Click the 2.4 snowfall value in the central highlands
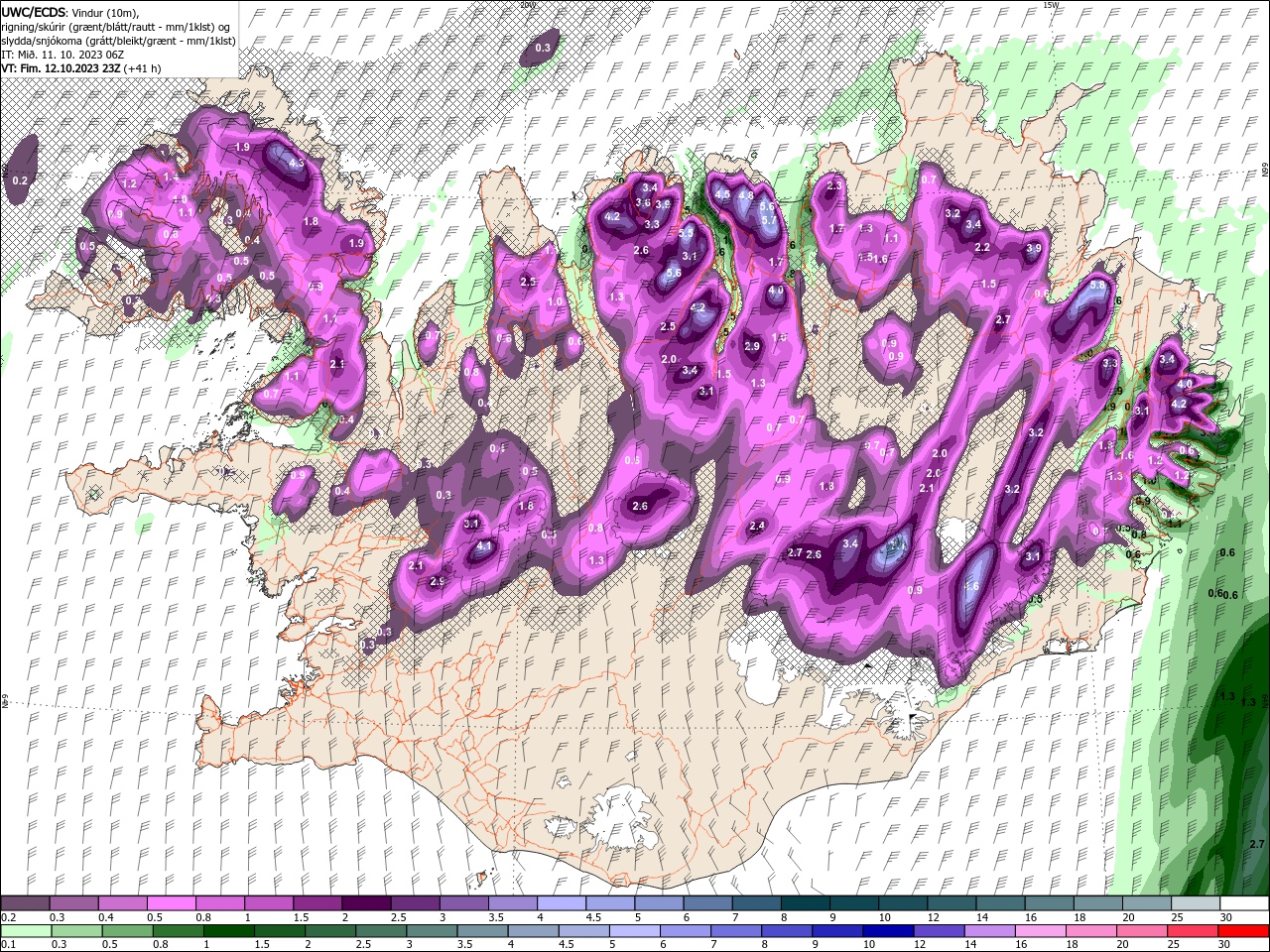Image resolution: width=1270 pixels, height=952 pixels. 758,526
